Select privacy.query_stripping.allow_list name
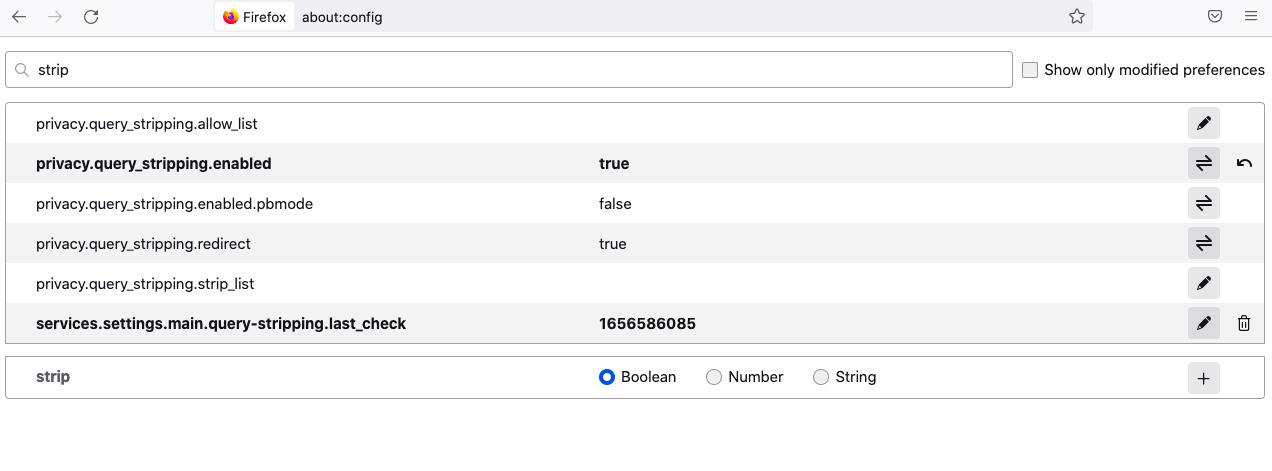The height and width of the screenshot is (471, 1272). click(147, 124)
